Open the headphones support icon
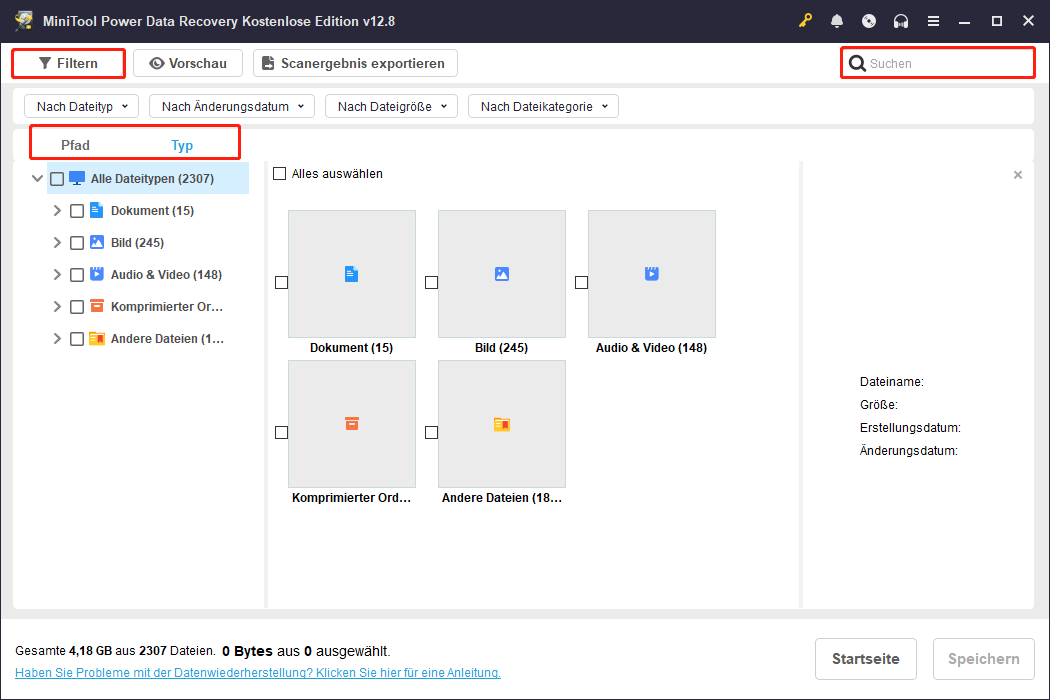 tap(901, 21)
